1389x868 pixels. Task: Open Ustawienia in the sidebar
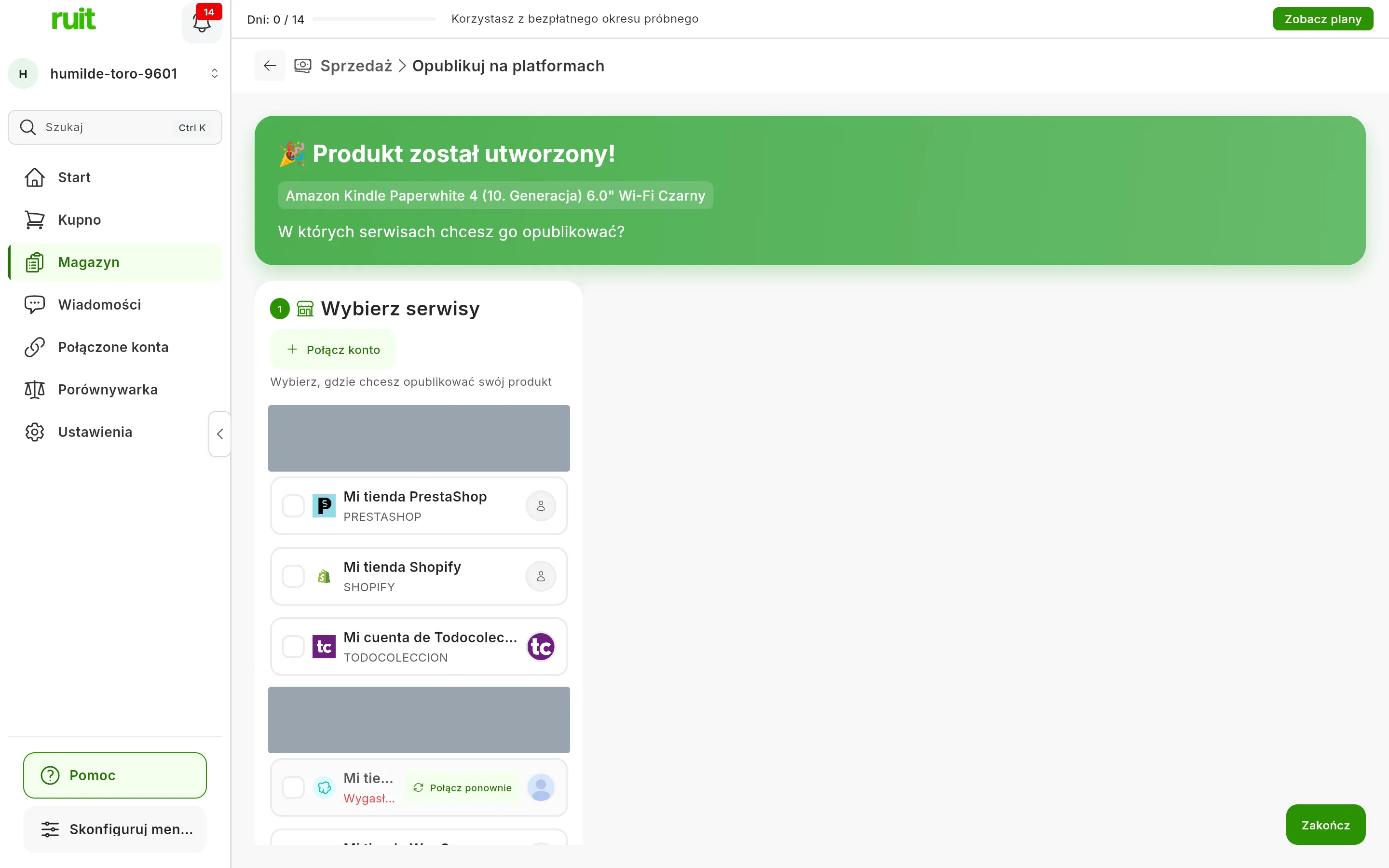[115, 432]
